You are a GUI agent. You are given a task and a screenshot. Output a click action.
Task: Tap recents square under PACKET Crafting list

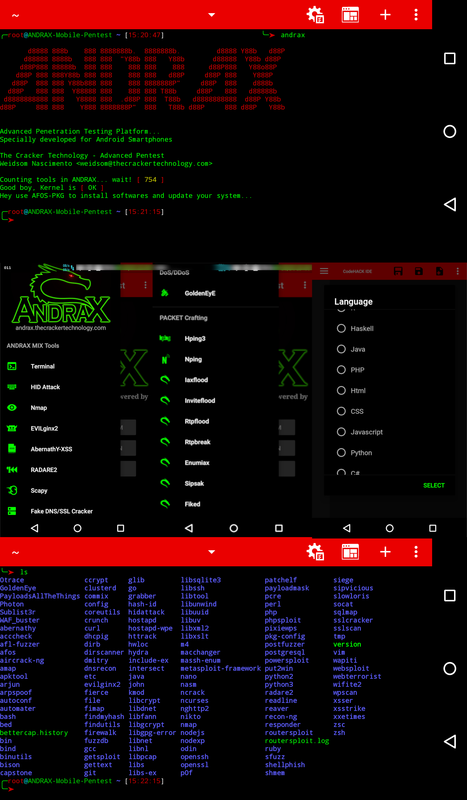[x=279, y=528]
